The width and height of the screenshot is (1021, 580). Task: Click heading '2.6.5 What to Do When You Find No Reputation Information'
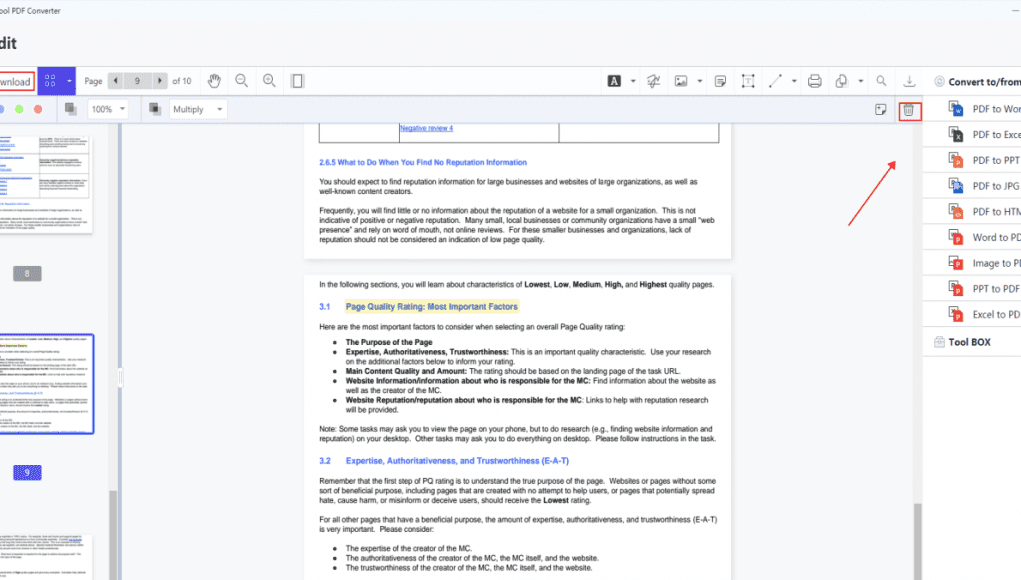423,163
